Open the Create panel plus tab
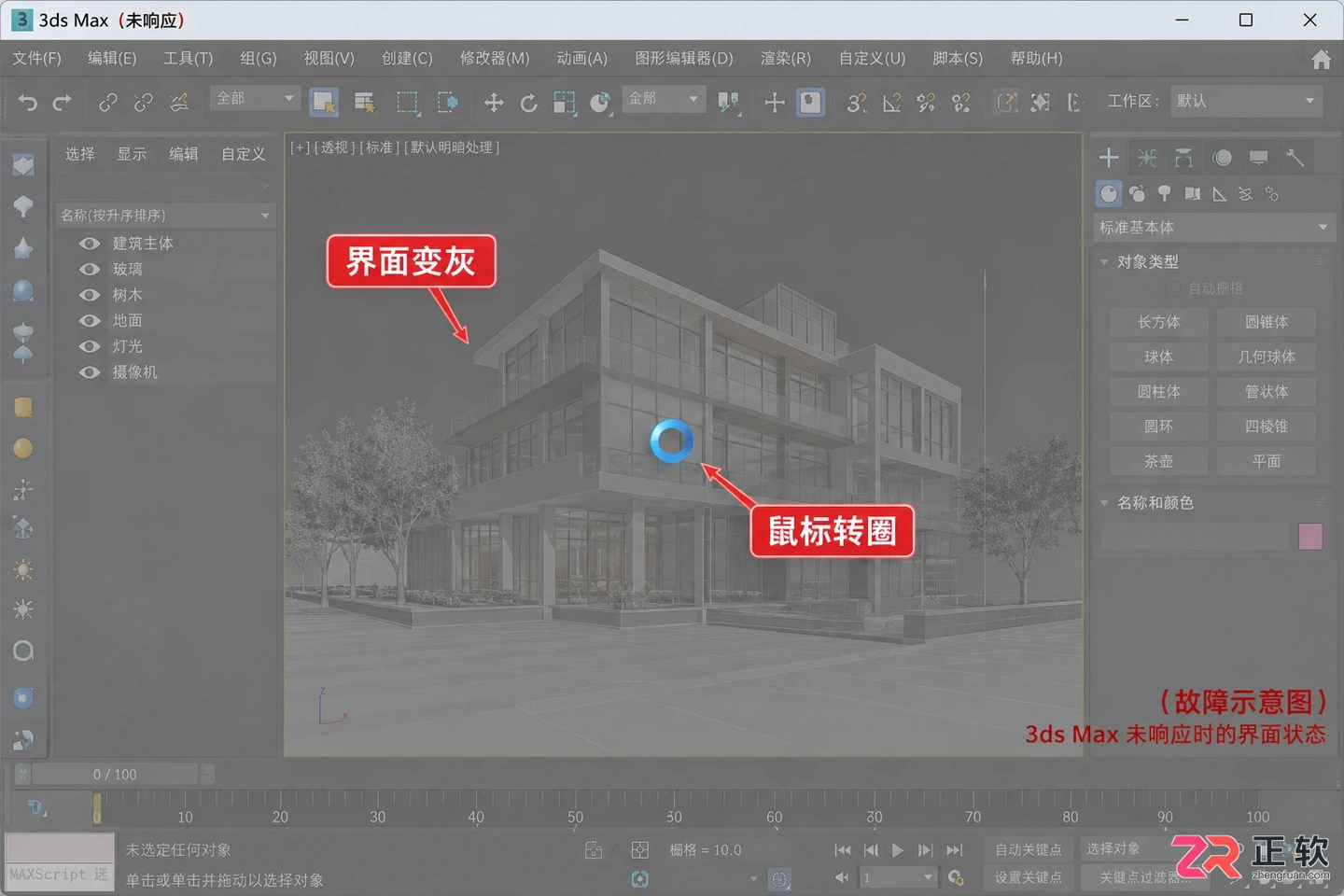 pyautogui.click(x=1109, y=158)
